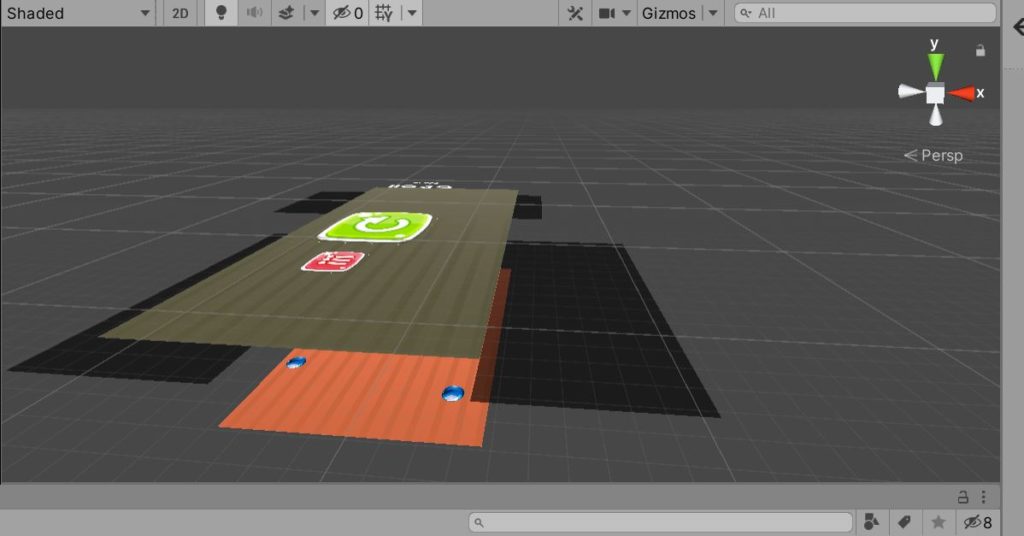Toggle Gizmos display

coord(669,13)
